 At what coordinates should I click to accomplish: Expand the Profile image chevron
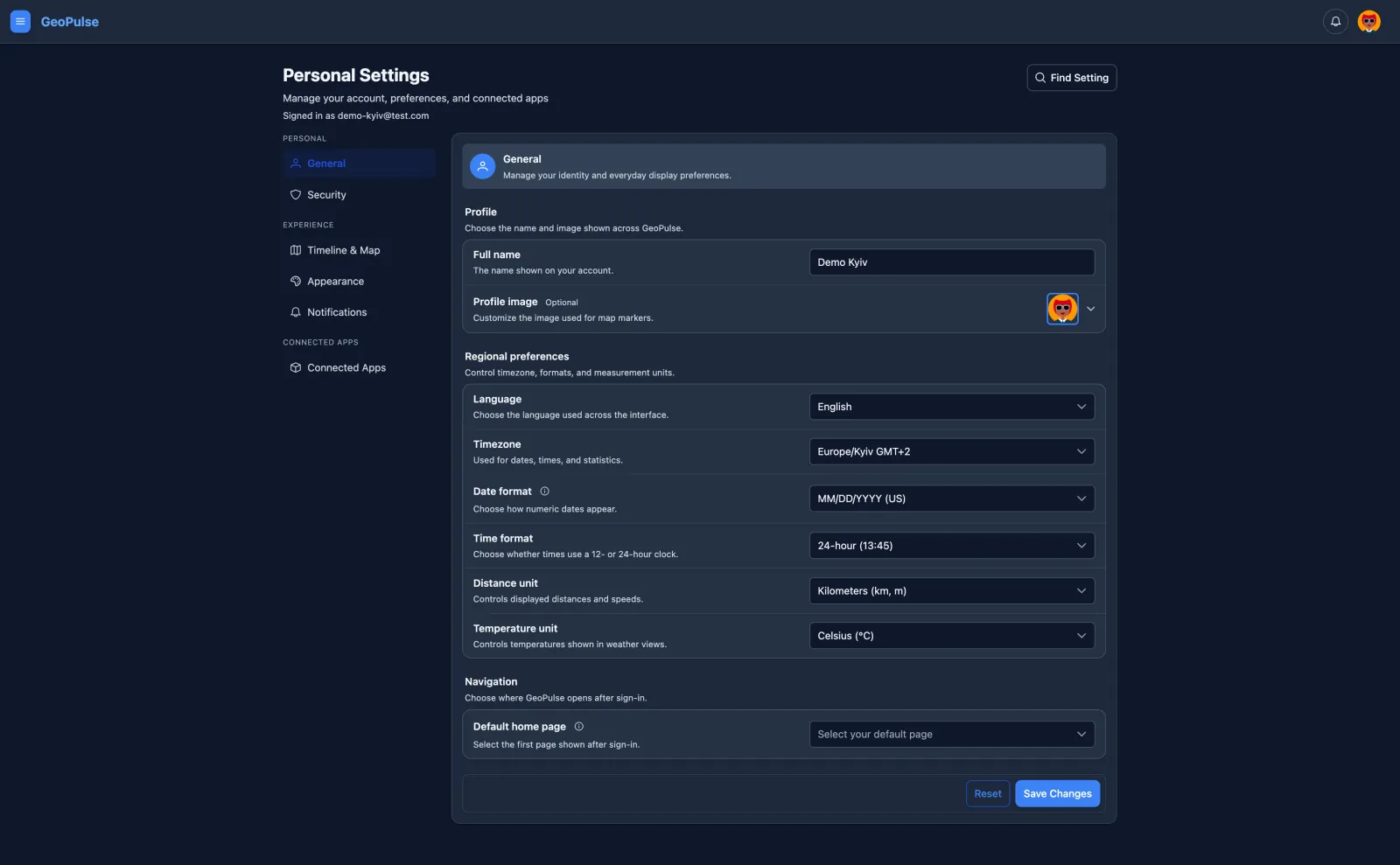(x=1090, y=309)
